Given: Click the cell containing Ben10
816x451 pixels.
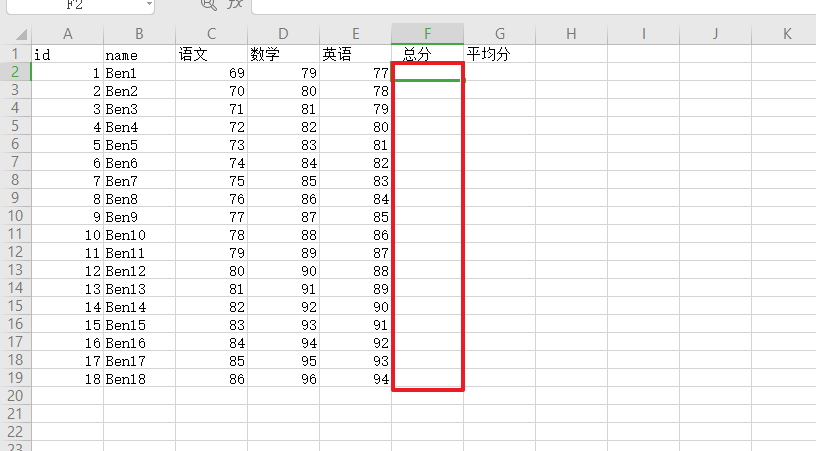Looking at the screenshot, I should 139,235.
